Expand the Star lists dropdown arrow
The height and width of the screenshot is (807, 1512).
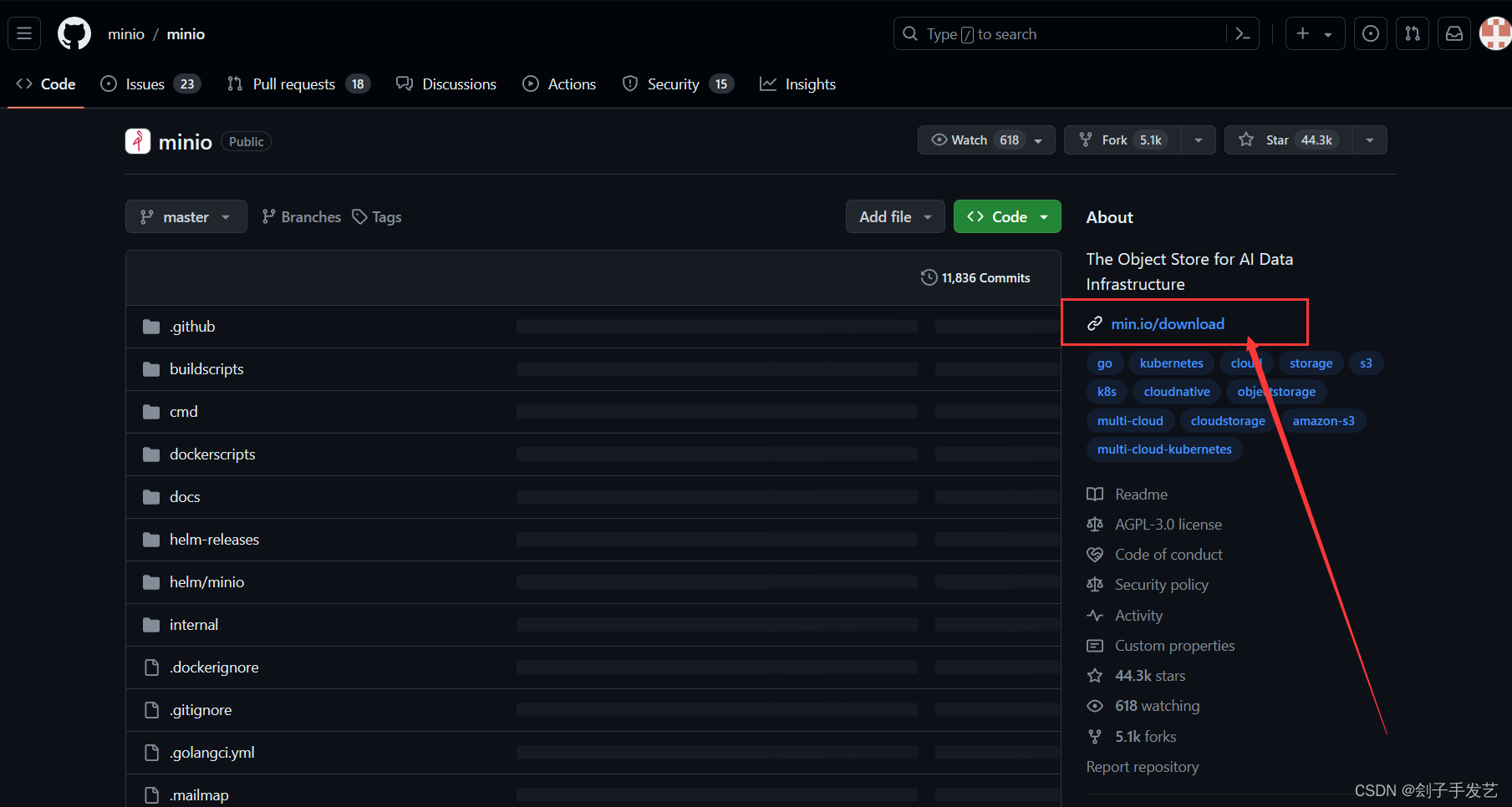coord(1370,140)
